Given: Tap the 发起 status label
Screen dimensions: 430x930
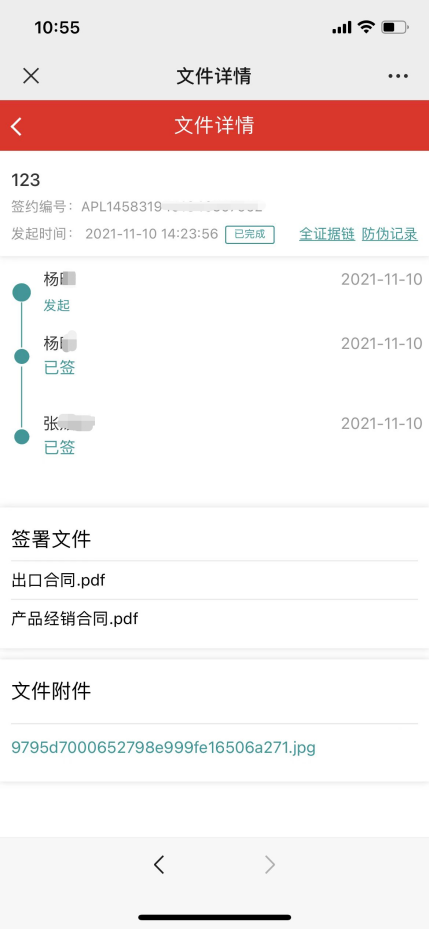Looking at the screenshot, I should pyautogui.click(x=57, y=305).
